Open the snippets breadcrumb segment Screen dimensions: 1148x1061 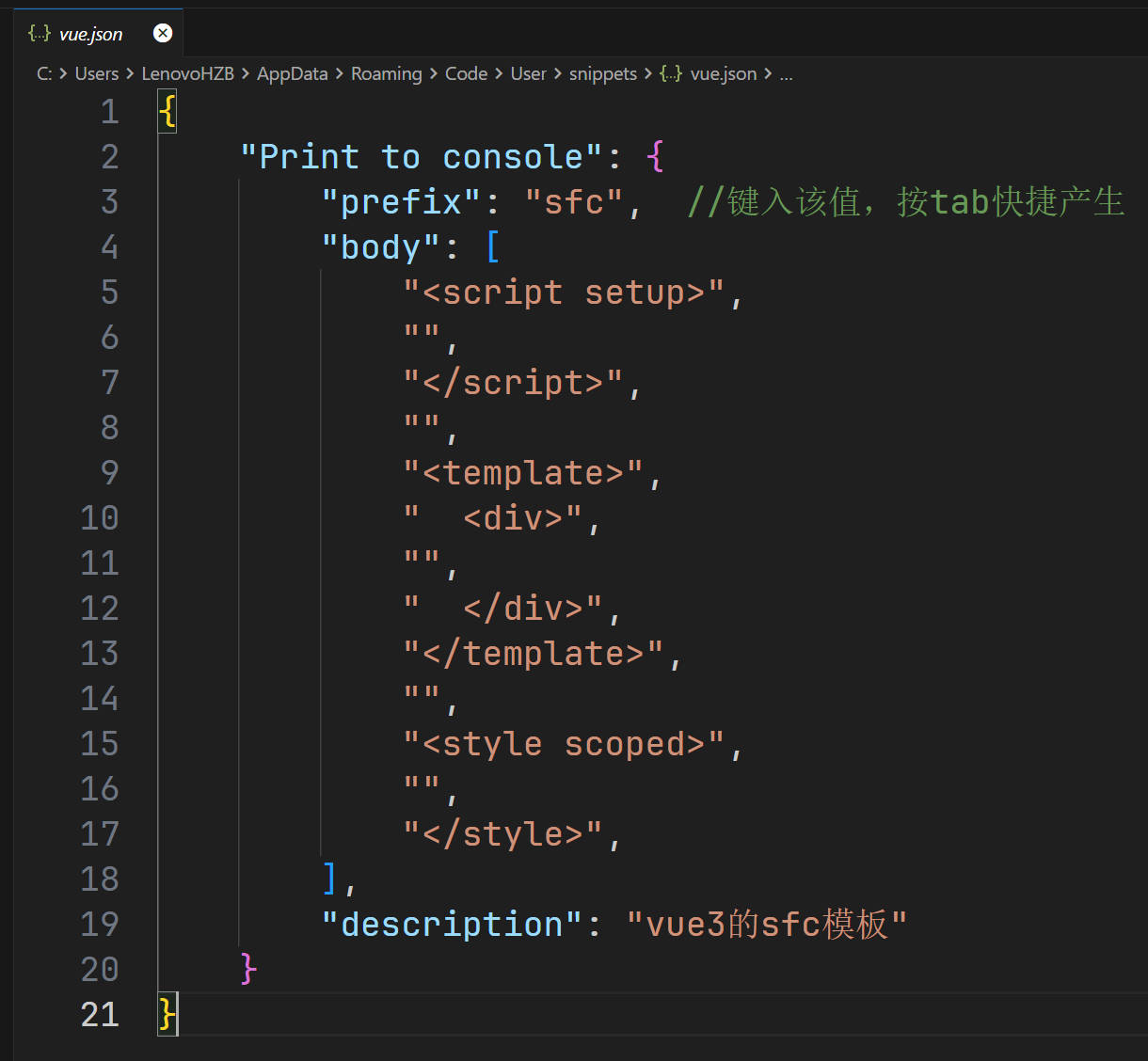603,73
